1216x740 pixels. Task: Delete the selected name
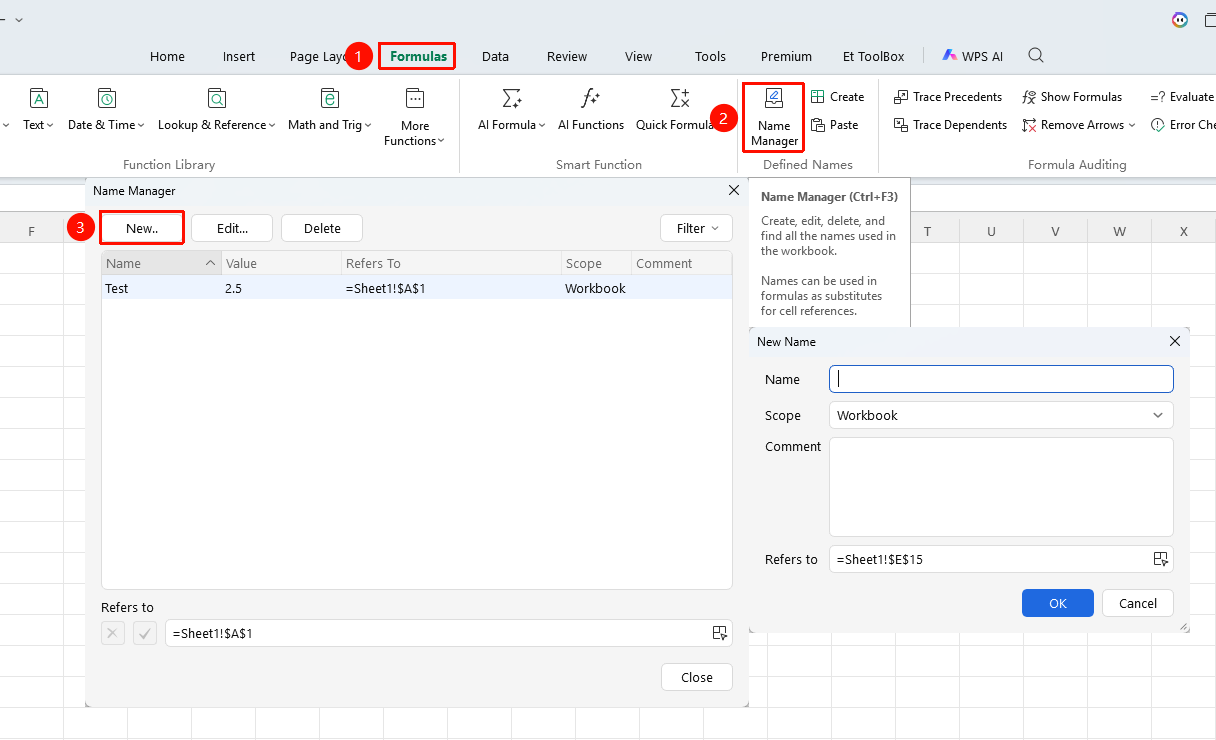click(322, 228)
